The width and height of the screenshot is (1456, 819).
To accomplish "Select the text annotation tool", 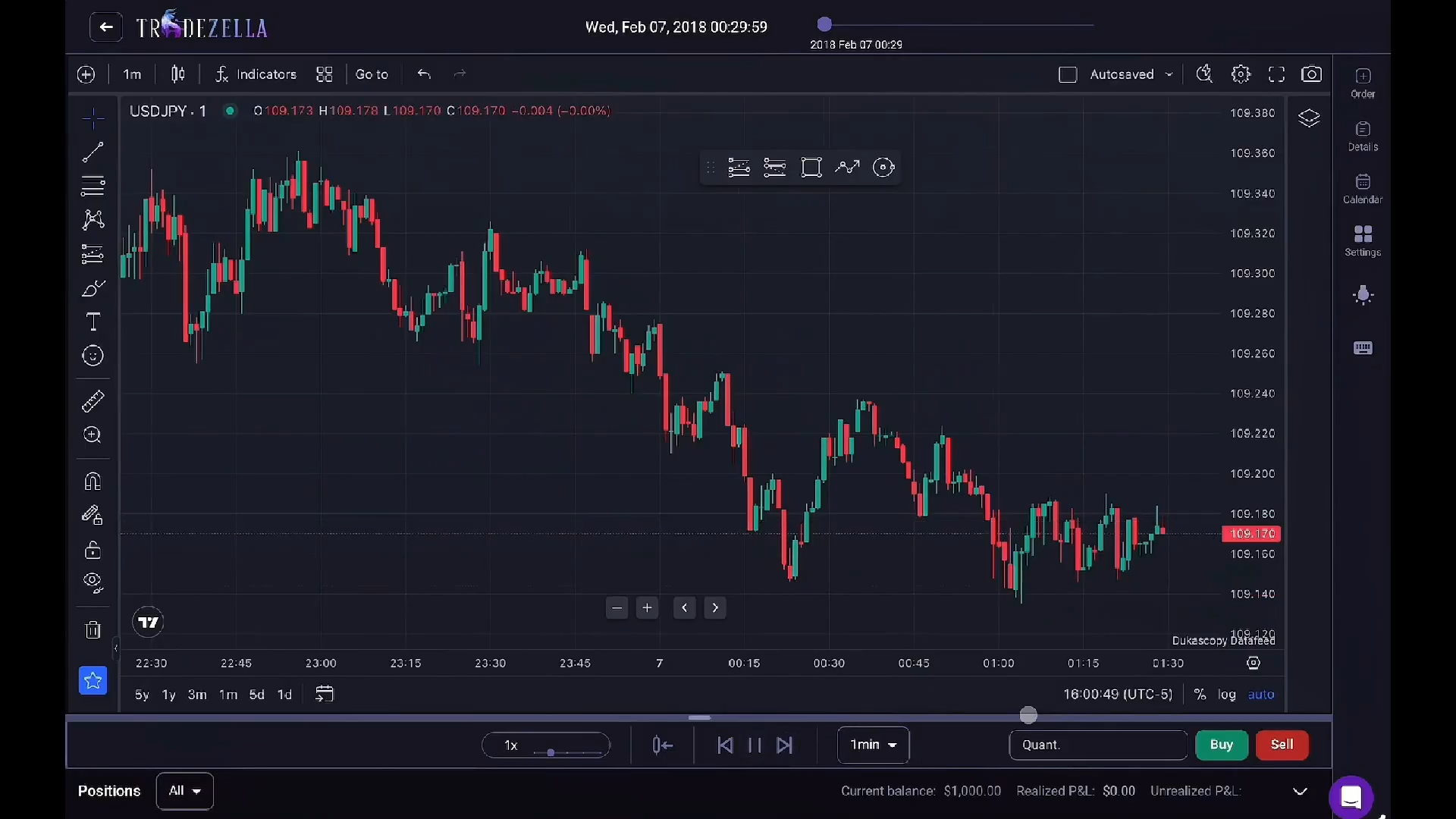I will (93, 322).
